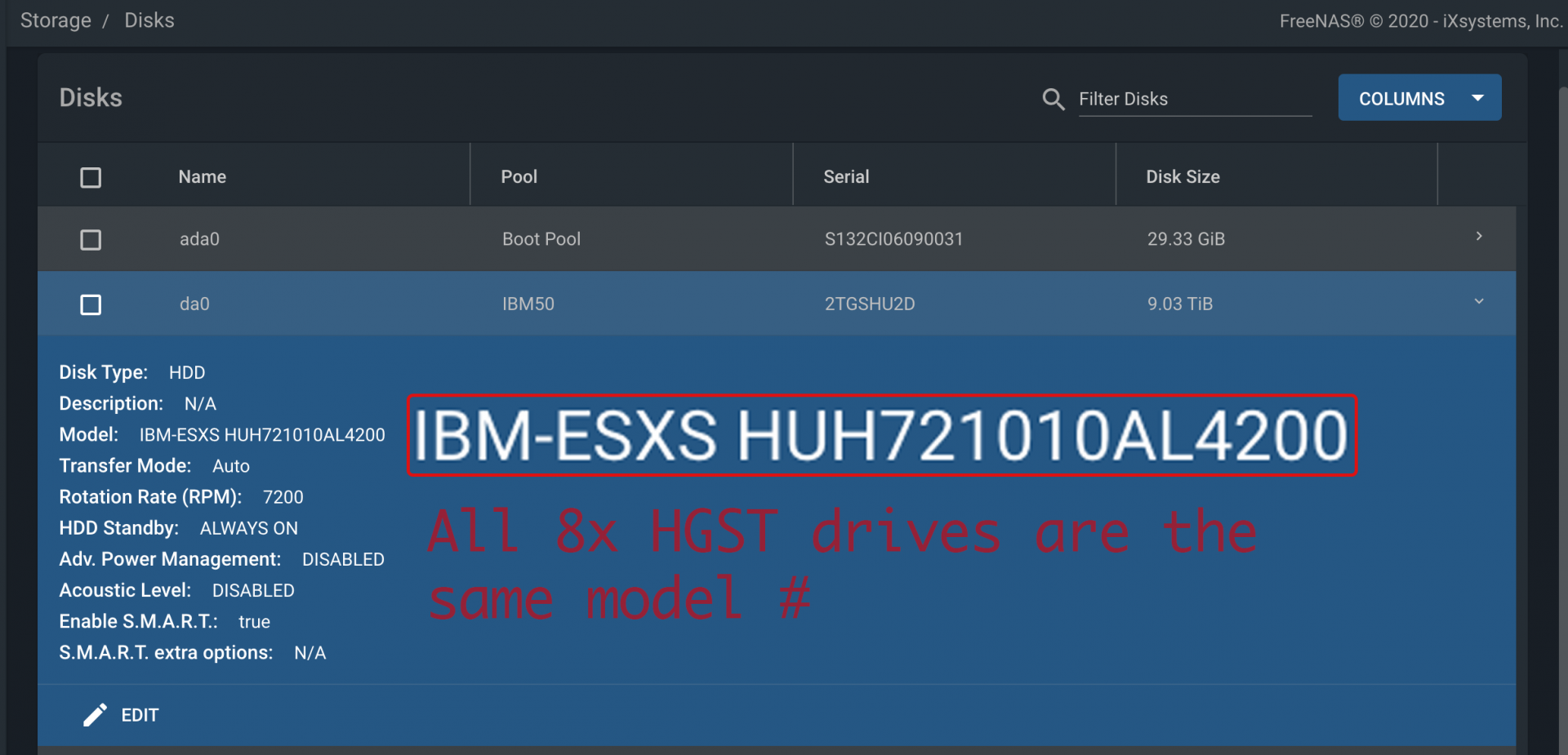This screenshot has width=1568, height=755.
Task: Sort by the Pool column header
Action: [x=519, y=176]
